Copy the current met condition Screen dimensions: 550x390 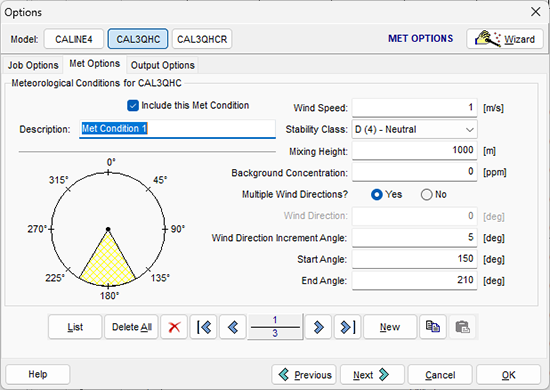tap(433, 327)
